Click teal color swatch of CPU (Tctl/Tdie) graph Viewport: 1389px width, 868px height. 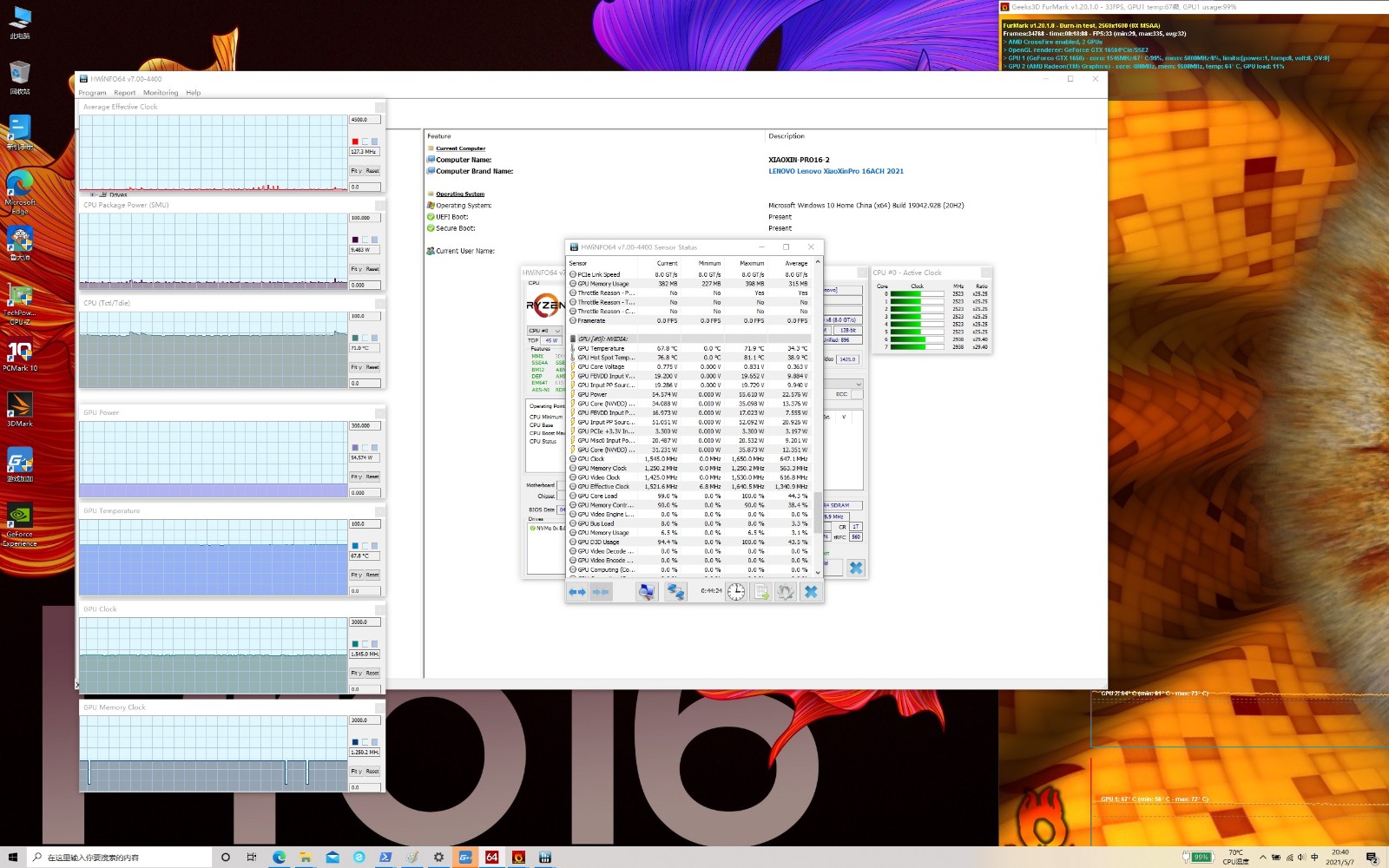[355, 338]
